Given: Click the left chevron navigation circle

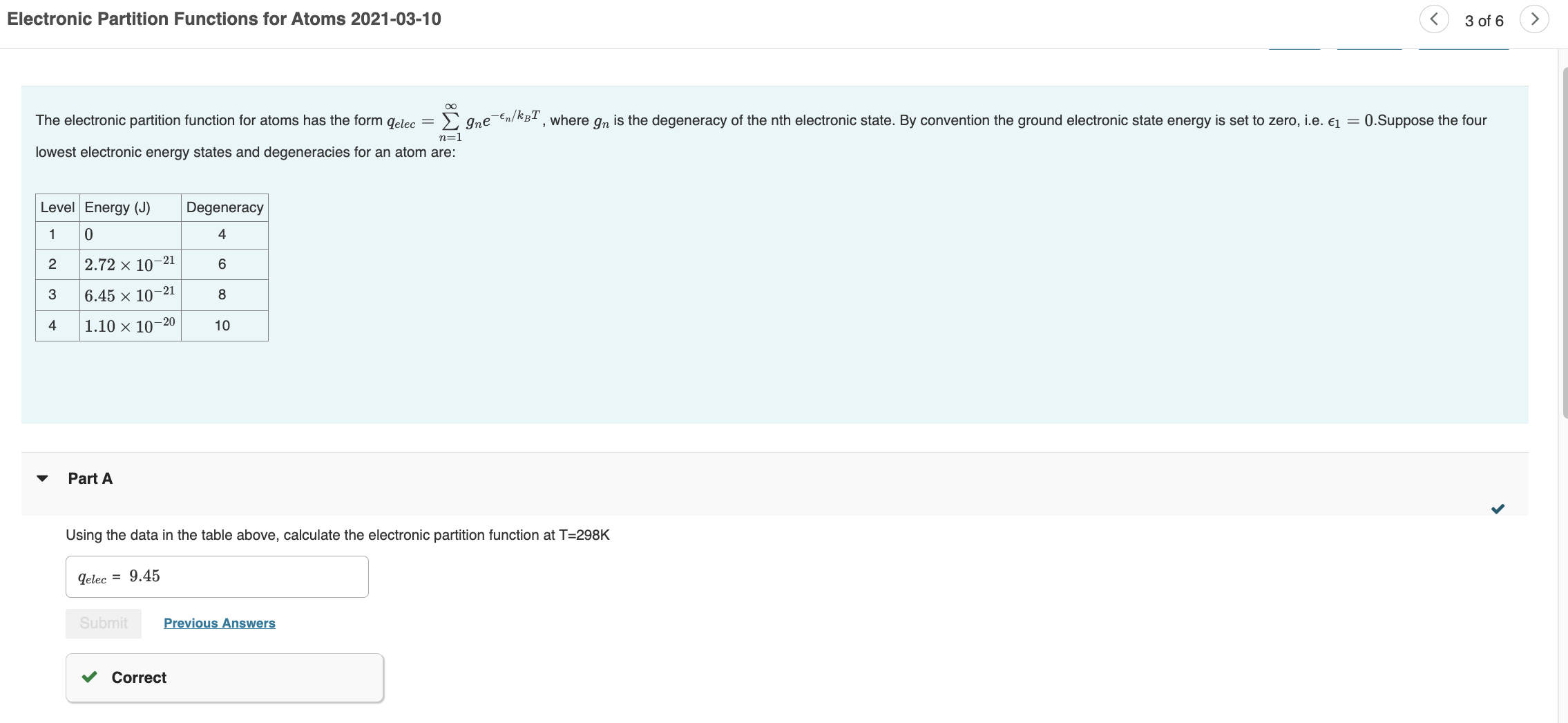Looking at the screenshot, I should coord(1433,19).
